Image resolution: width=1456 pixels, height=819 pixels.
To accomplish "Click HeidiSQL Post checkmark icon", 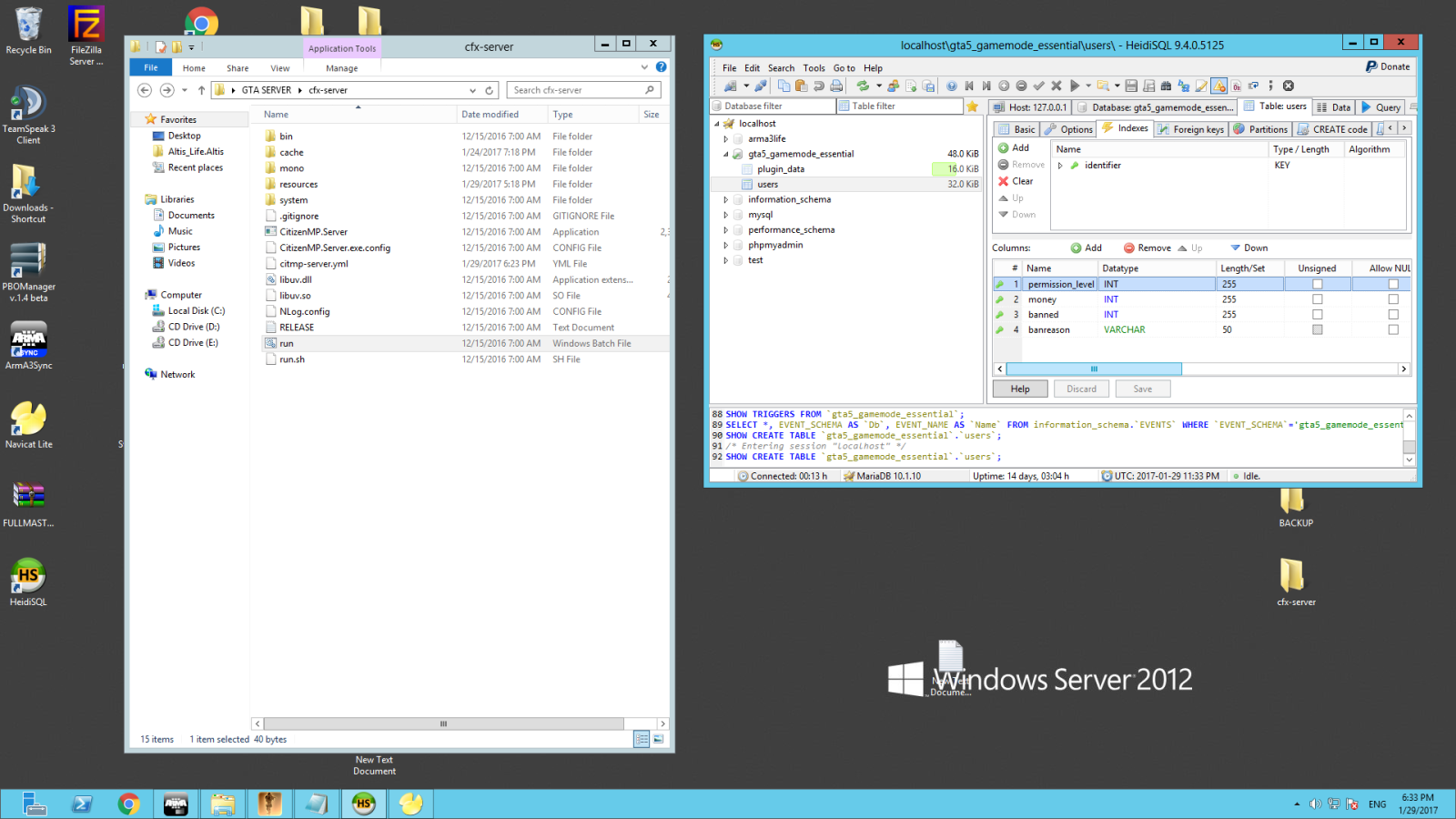I will pos(1038,86).
